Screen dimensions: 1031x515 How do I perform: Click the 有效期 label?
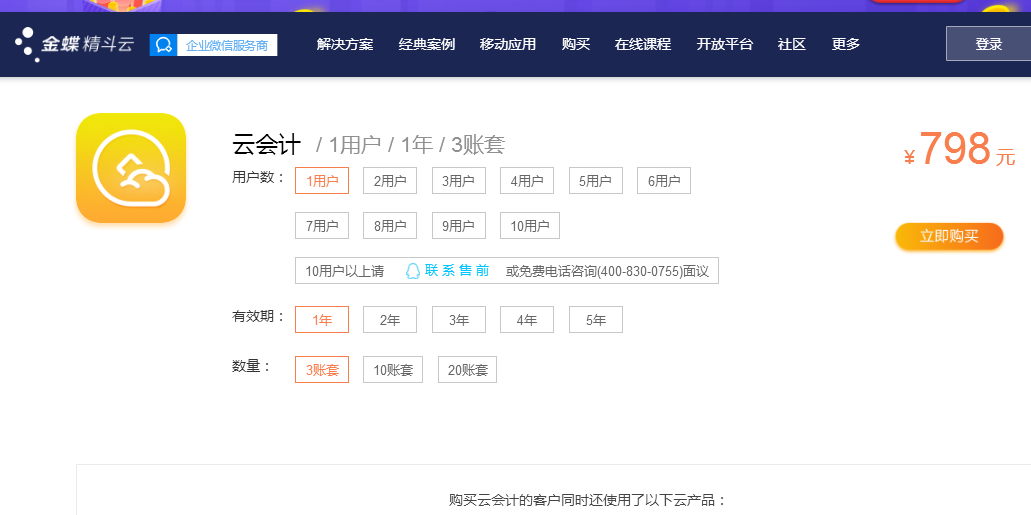pos(259,316)
